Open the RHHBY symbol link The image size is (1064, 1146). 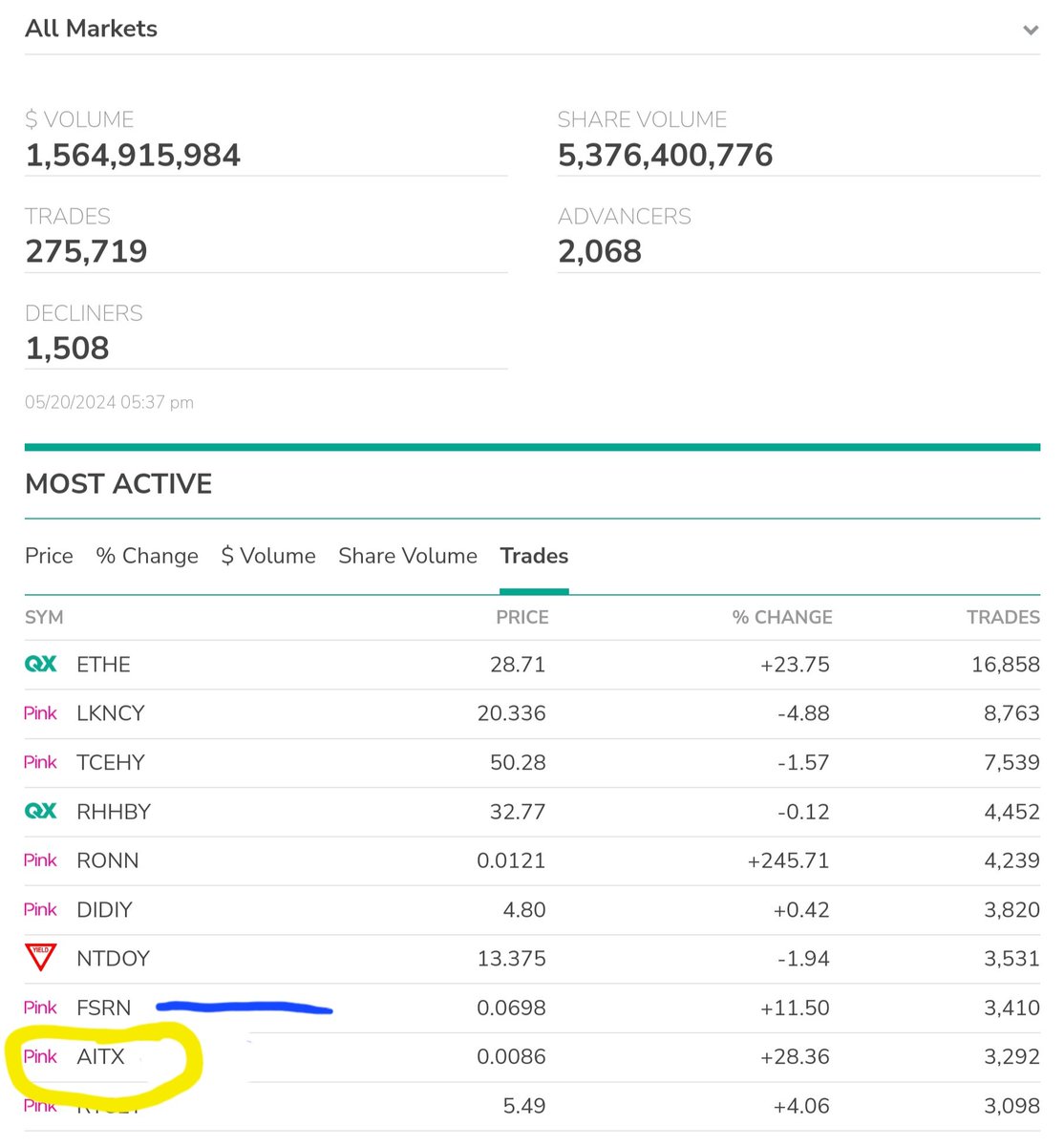click(x=114, y=812)
